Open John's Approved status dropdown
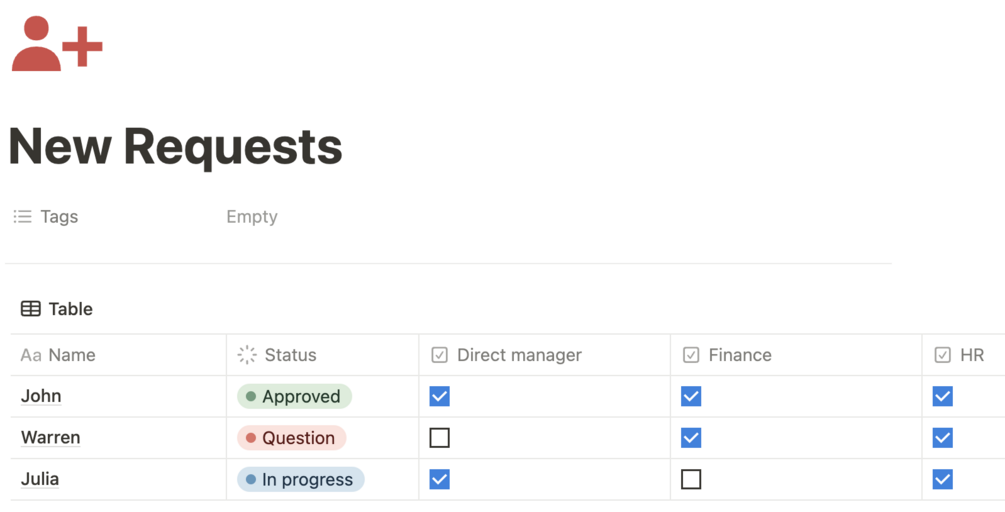The height and width of the screenshot is (512, 1005). tap(294, 397)
